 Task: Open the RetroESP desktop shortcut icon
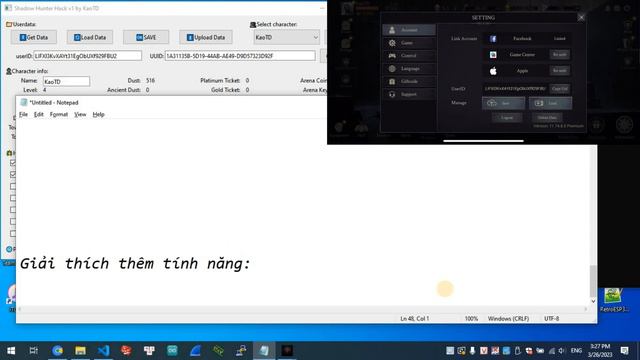613,300
